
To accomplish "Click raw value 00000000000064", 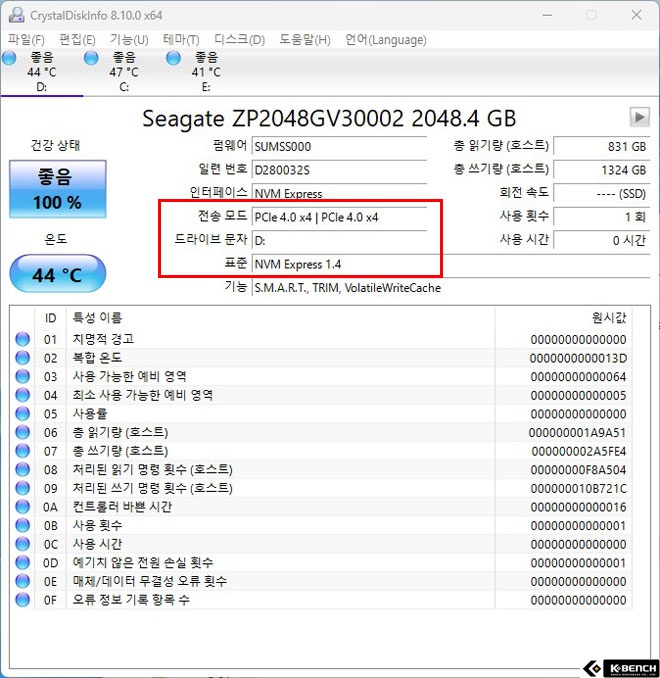I will pos(578,377).
